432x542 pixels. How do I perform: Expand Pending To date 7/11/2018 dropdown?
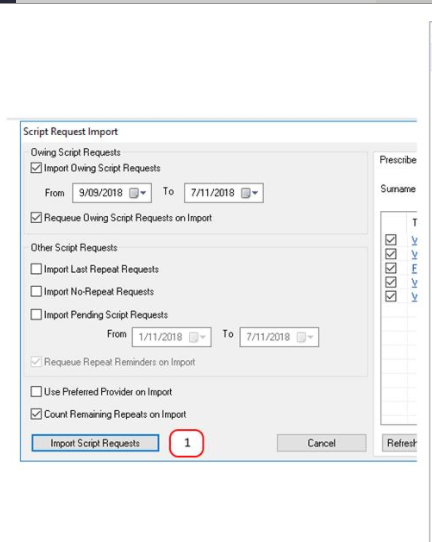[x=311, y=337]
